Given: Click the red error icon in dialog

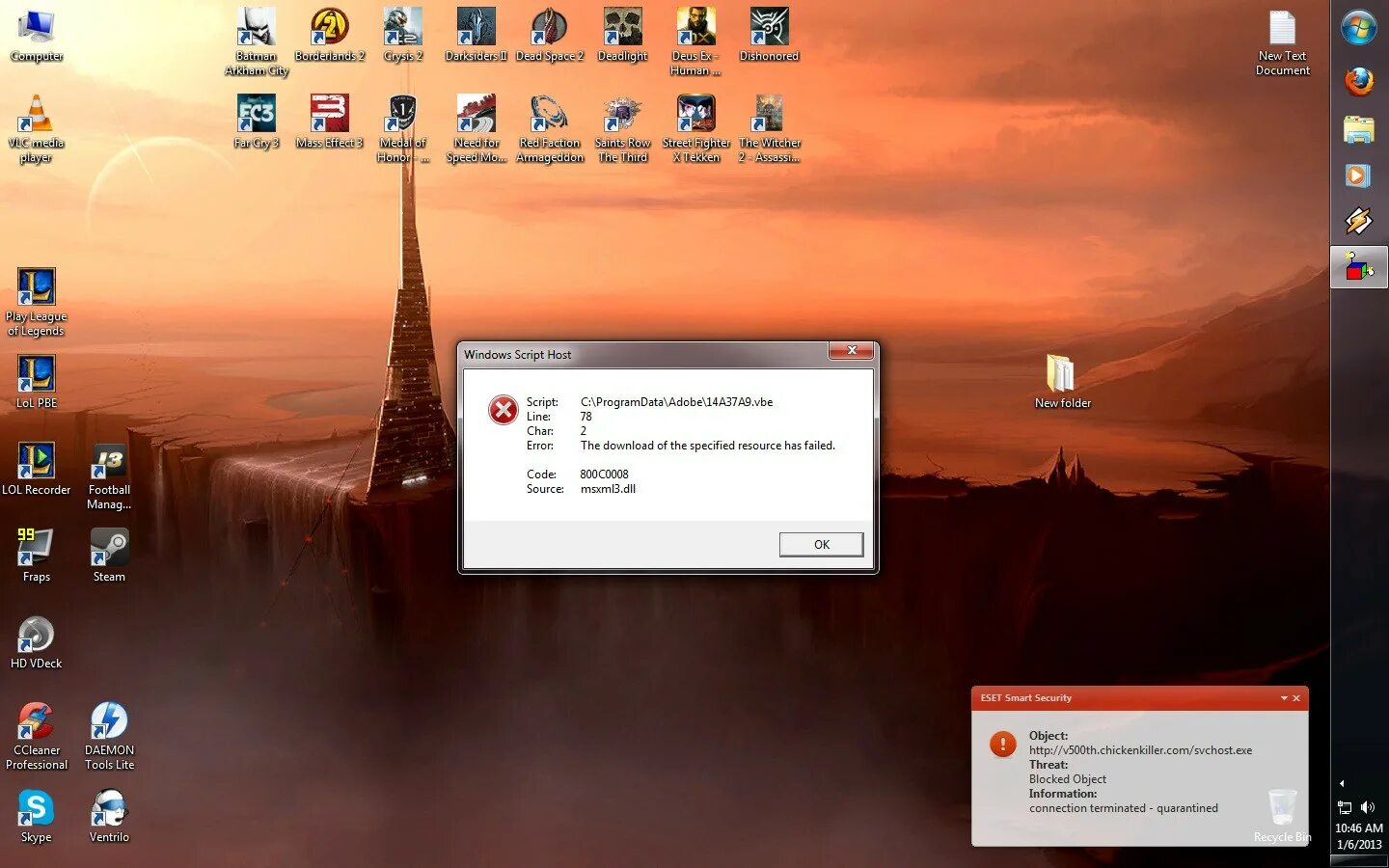Looking at the screenshot, I should (503, 410).
